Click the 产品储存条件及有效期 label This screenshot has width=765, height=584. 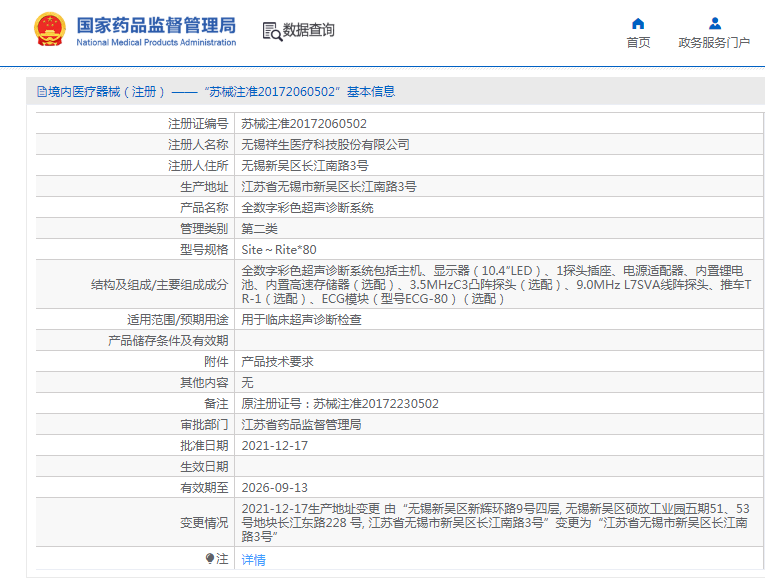coord(168,341)
